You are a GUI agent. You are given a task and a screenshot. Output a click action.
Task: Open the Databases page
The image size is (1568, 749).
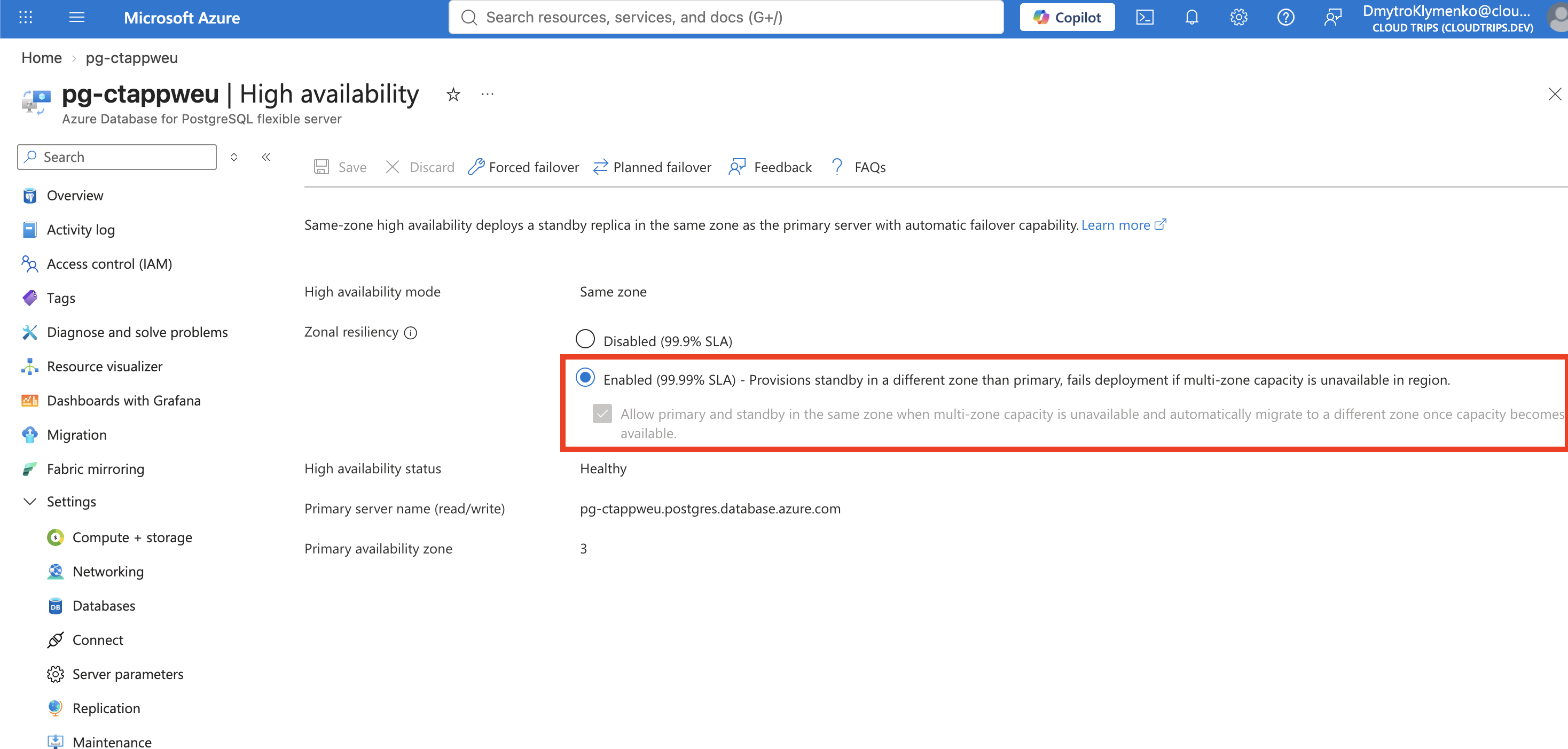coord(104,605)
